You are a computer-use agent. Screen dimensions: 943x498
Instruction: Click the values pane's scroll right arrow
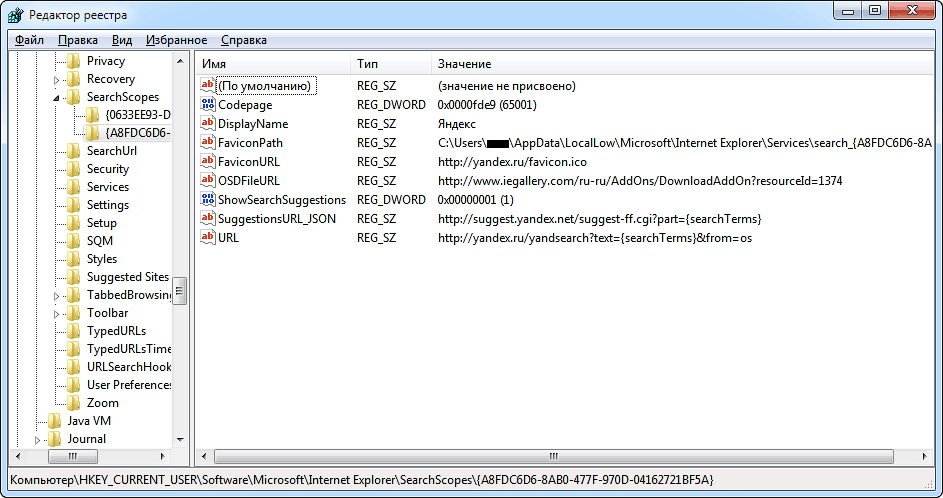point(925,456)
